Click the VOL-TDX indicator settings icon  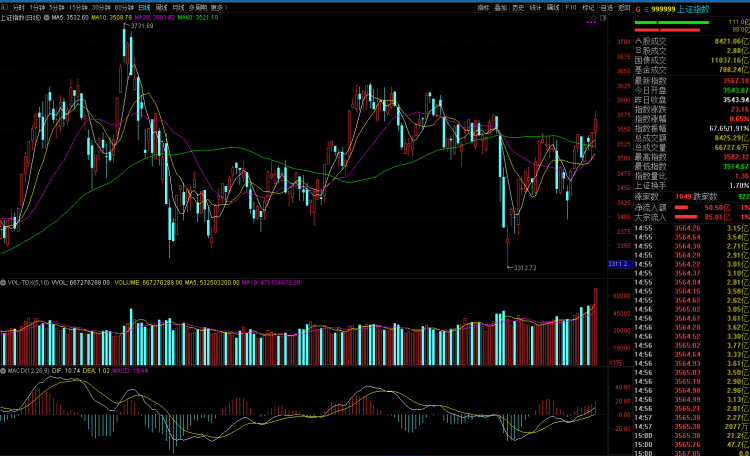click(3, 283)
